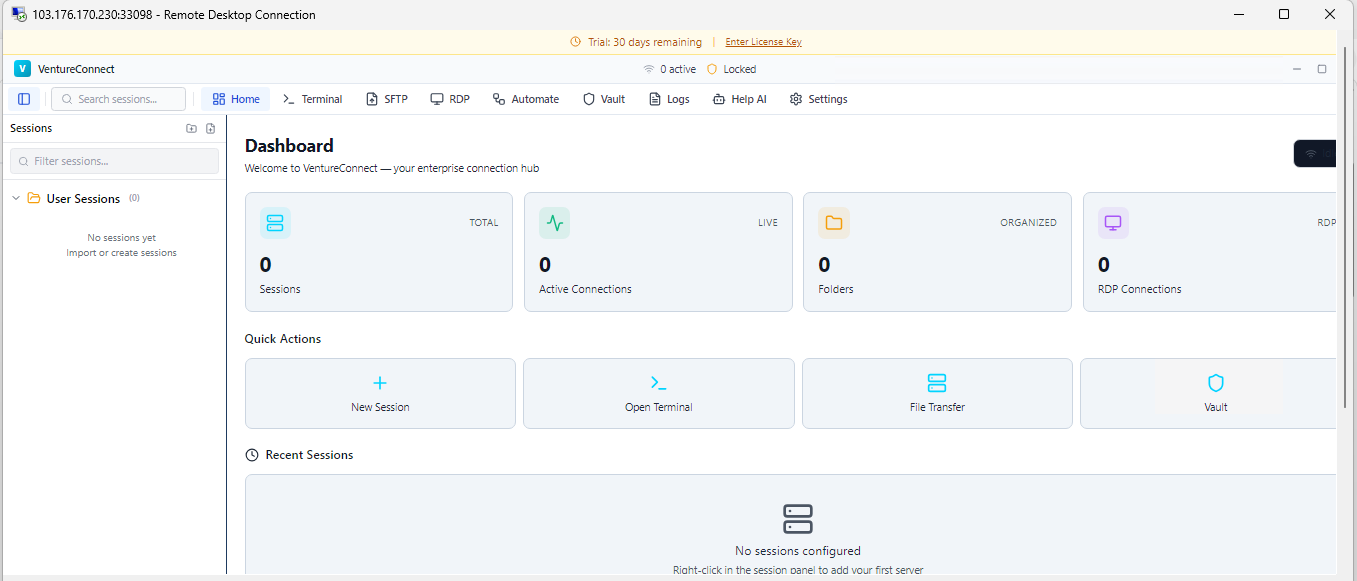1357x581 pixels.
Task: Click the Locked shield status icon
Action: pyautogui.click(x=712, y=69)
